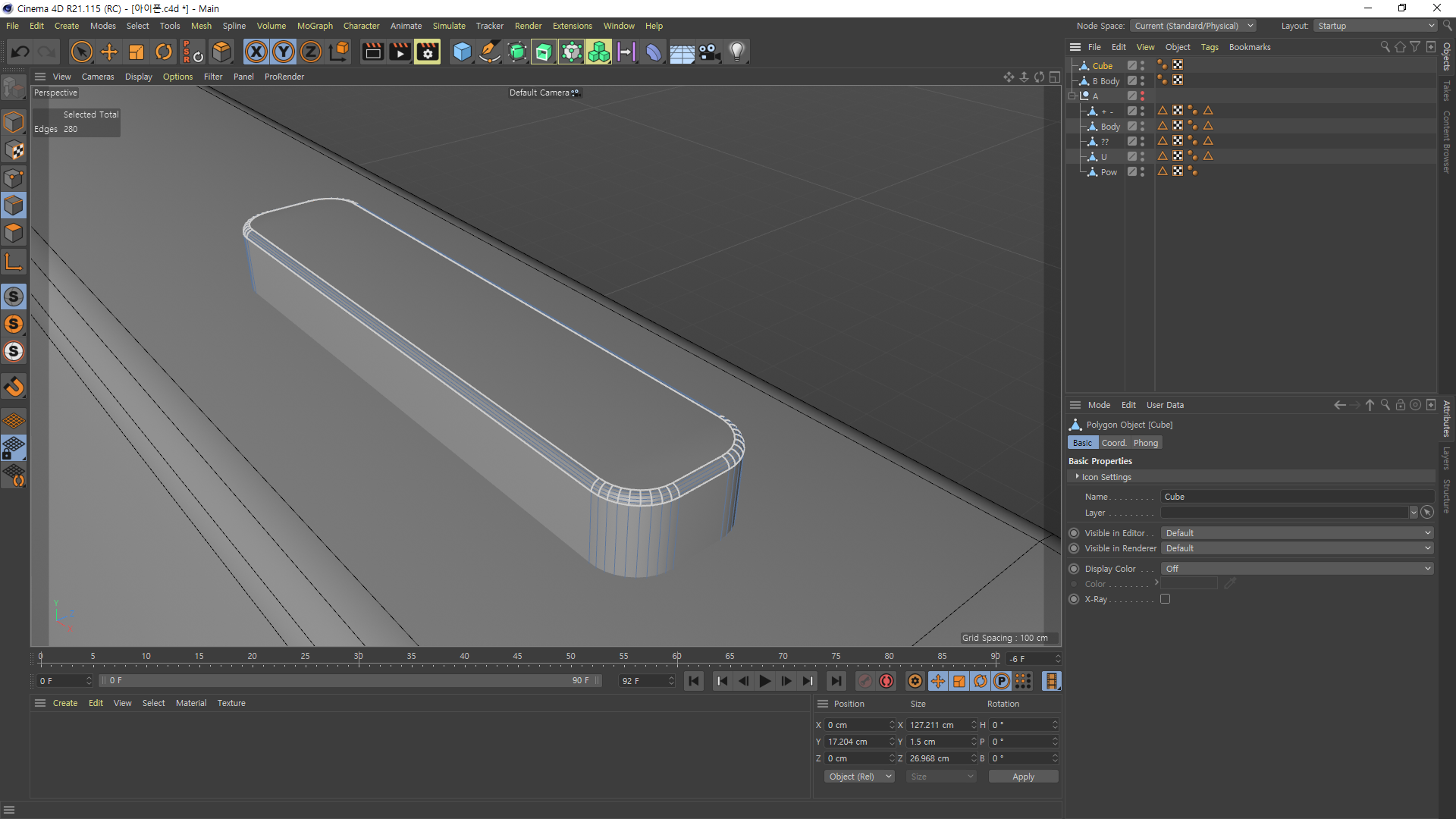
Task: Toggle the X-Ray checkbox
Action: click(1165, 599)
